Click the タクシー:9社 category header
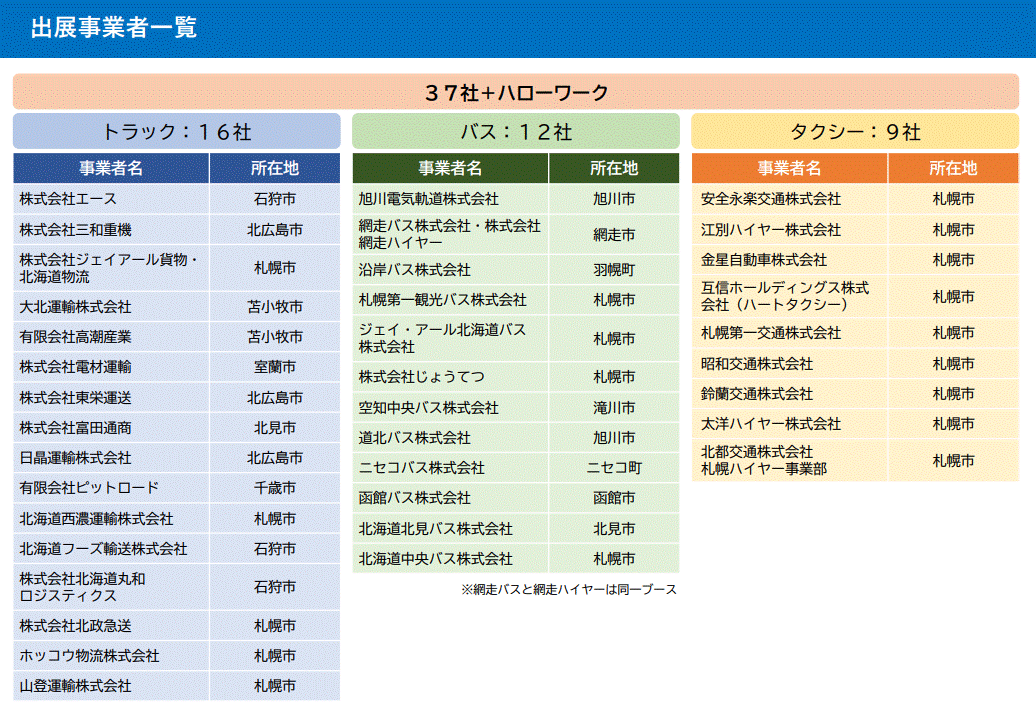 click(x=854, y=132)
